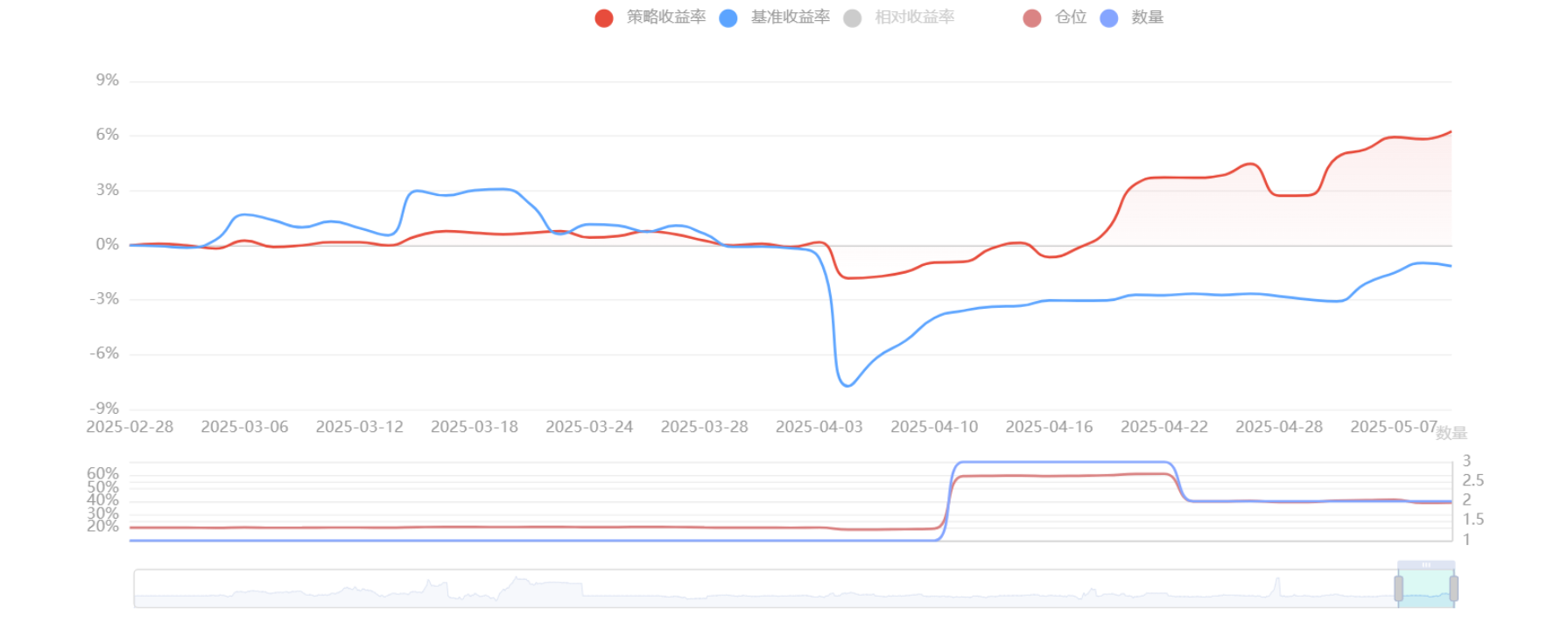Viewport: 1568px width, 622px height.
Task: Click the 数量 right axis title
Action: click(1451, 434)
